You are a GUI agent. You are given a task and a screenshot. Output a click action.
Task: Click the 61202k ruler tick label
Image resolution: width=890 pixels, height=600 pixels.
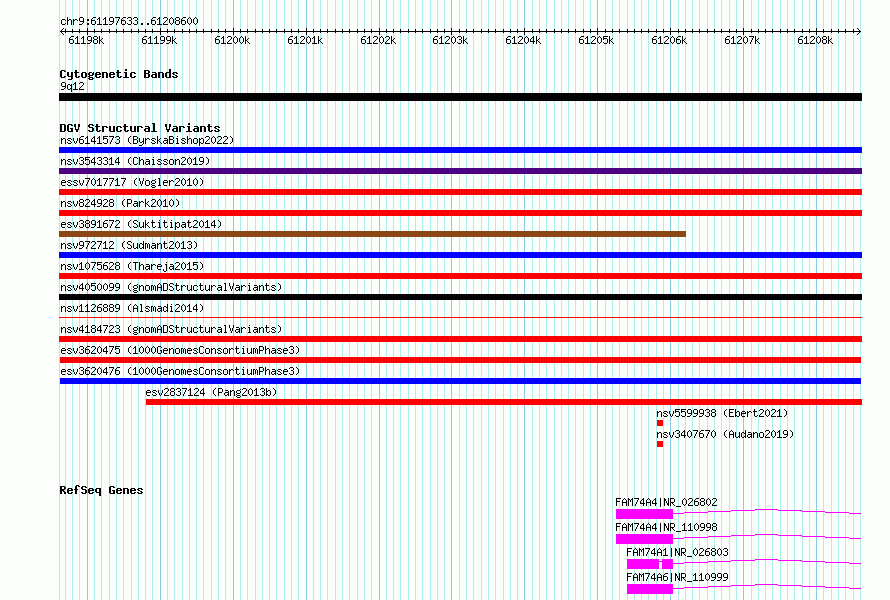click(378, 40)
